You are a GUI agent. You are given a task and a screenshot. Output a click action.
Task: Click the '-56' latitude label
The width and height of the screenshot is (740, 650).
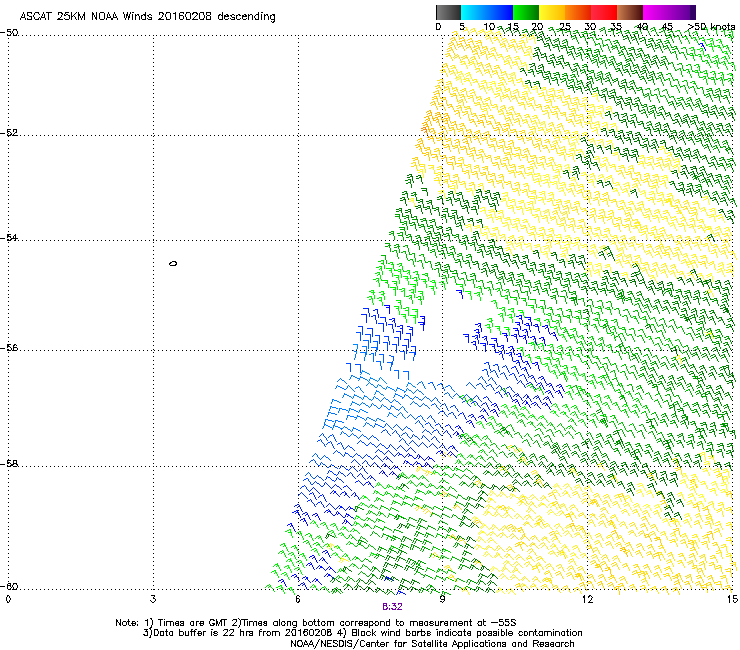(x=9, y=347)
